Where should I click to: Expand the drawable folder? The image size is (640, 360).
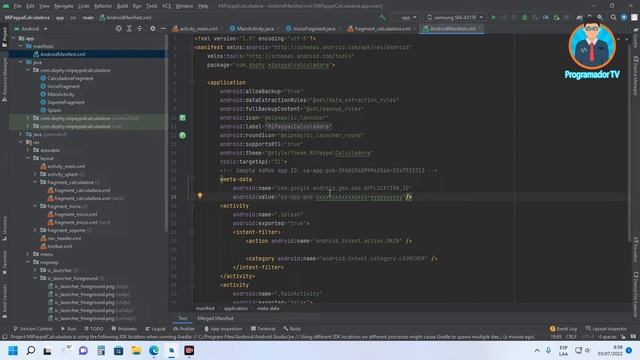[28, 150]
